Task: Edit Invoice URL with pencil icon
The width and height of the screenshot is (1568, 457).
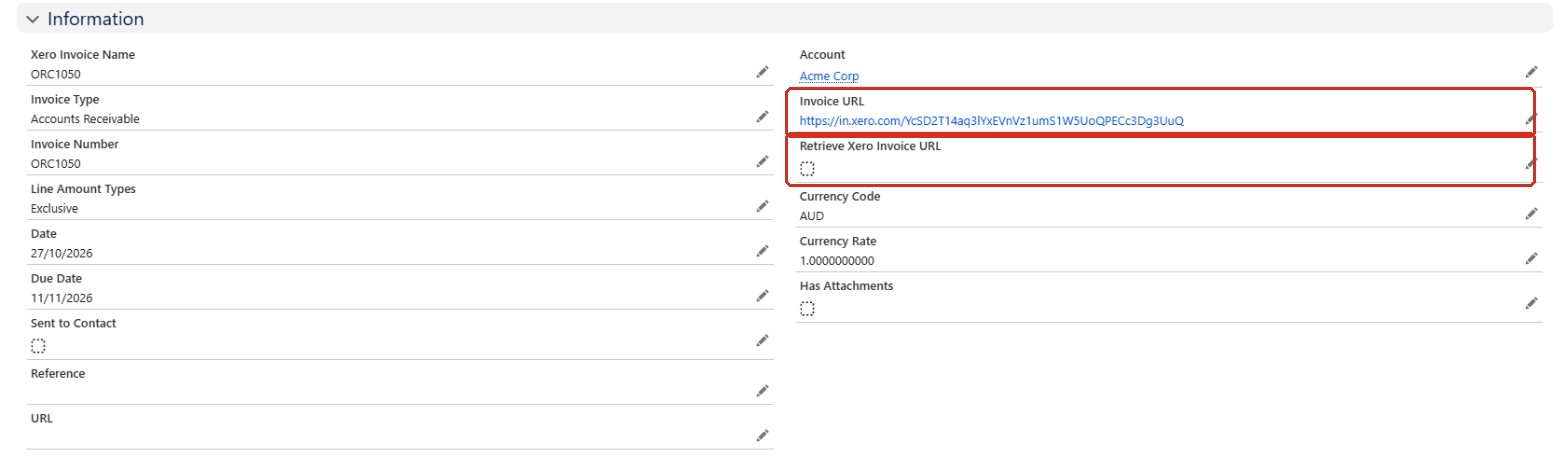Action: click(1531, 118)
